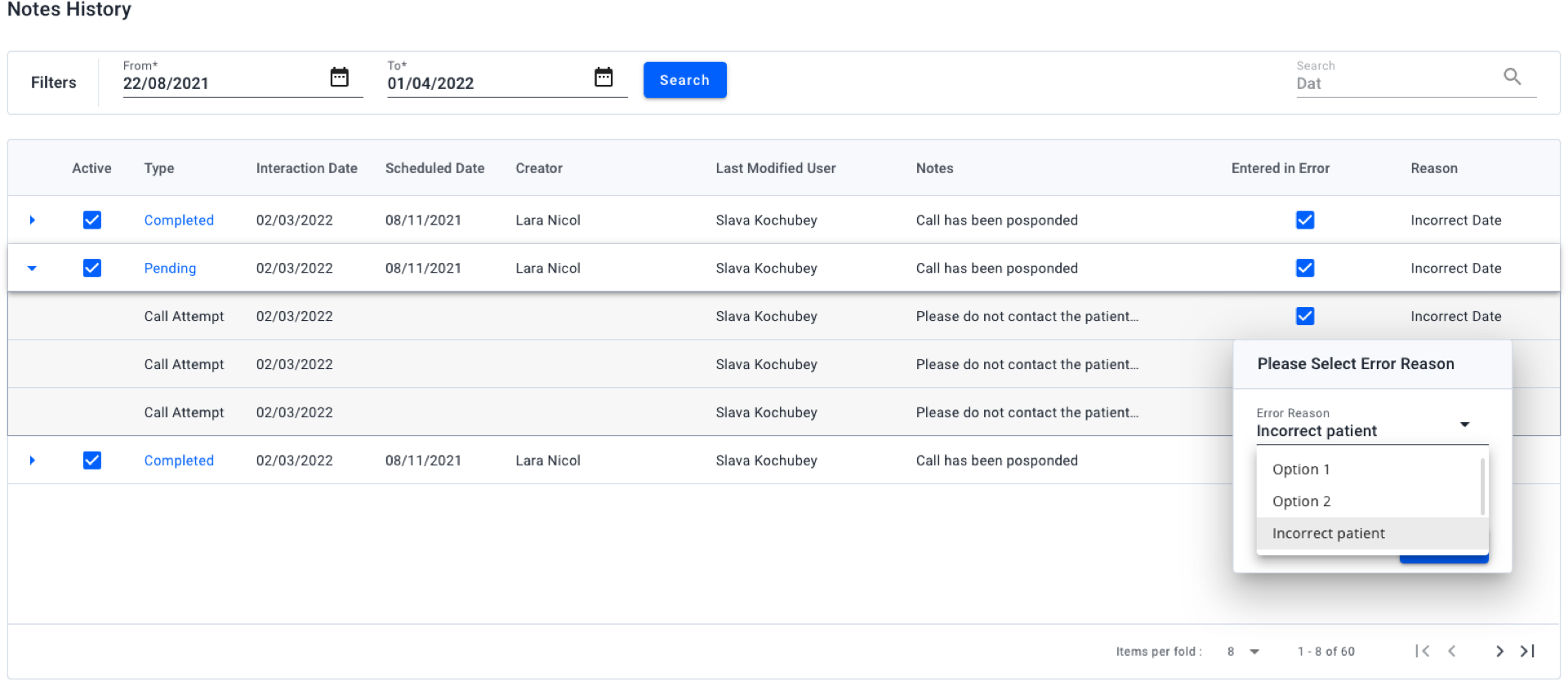Open the To date calendar picker
Viewport: 1568px width, 681px height.
coord(604,78)
